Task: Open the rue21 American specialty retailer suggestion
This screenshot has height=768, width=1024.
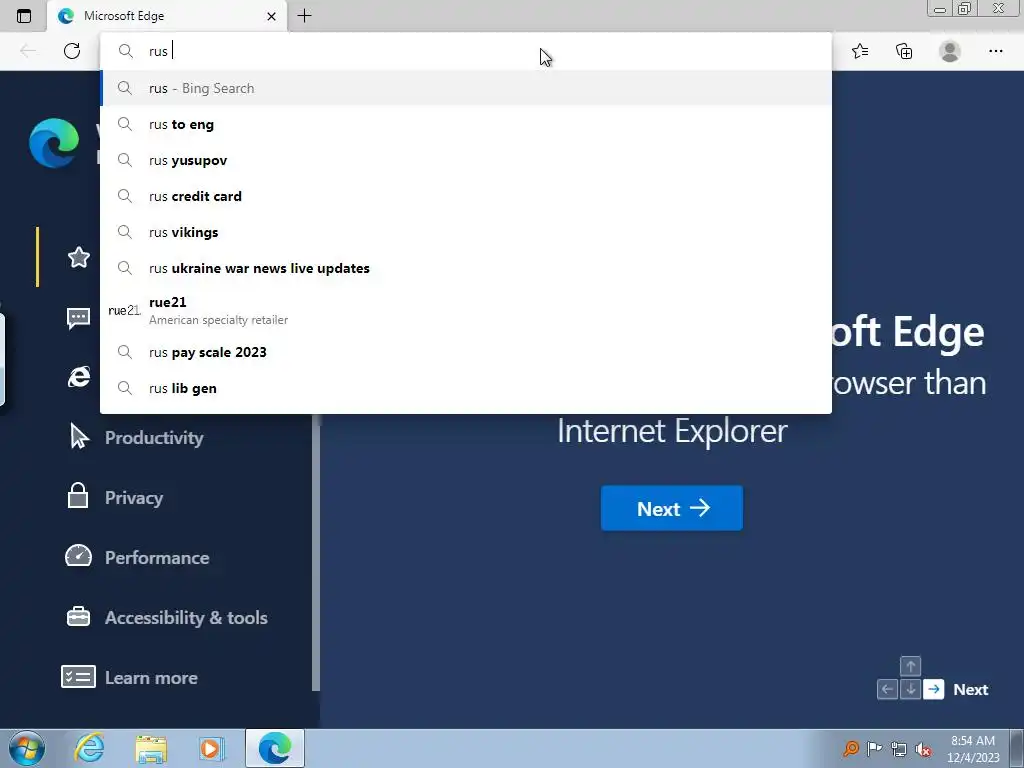Action: coord(466,310)
